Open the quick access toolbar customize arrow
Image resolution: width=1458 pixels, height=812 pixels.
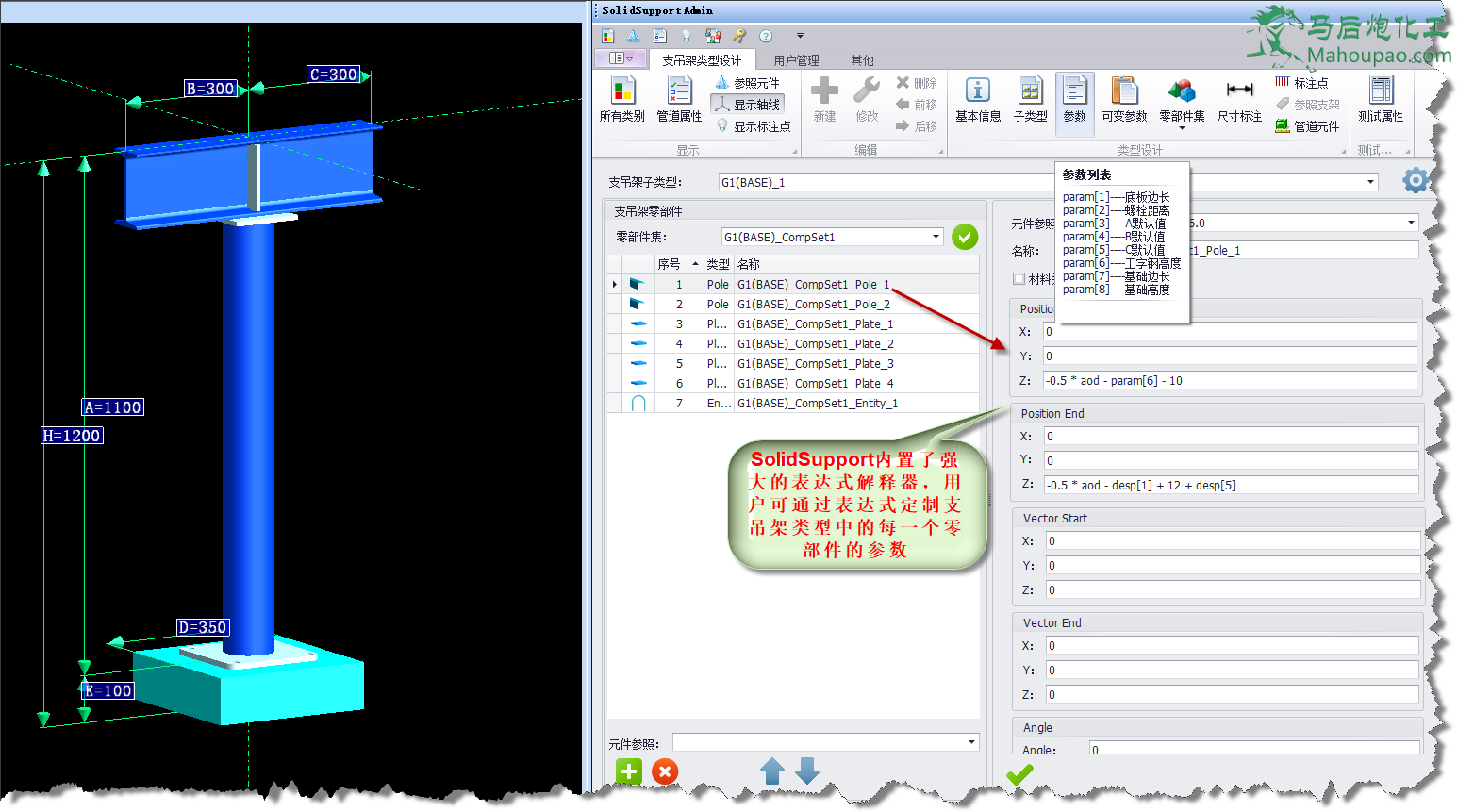pyautogui.click(x=800, y=36)
